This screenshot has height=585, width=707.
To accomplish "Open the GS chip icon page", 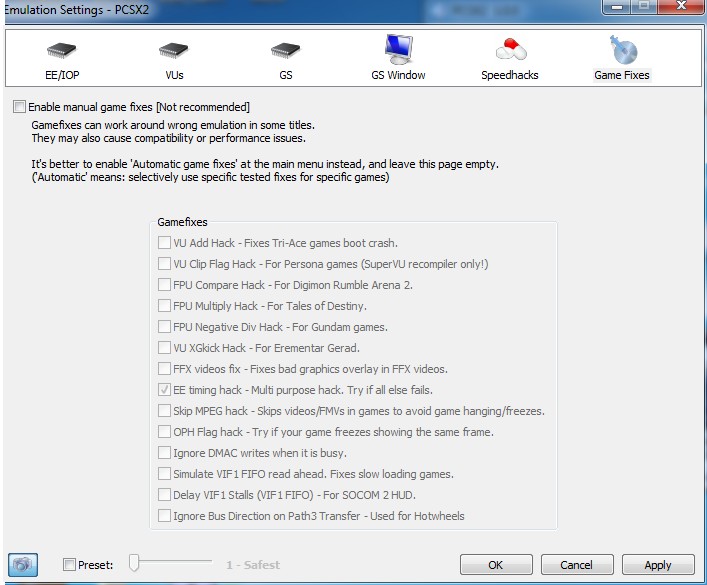I will click(286, 50).
